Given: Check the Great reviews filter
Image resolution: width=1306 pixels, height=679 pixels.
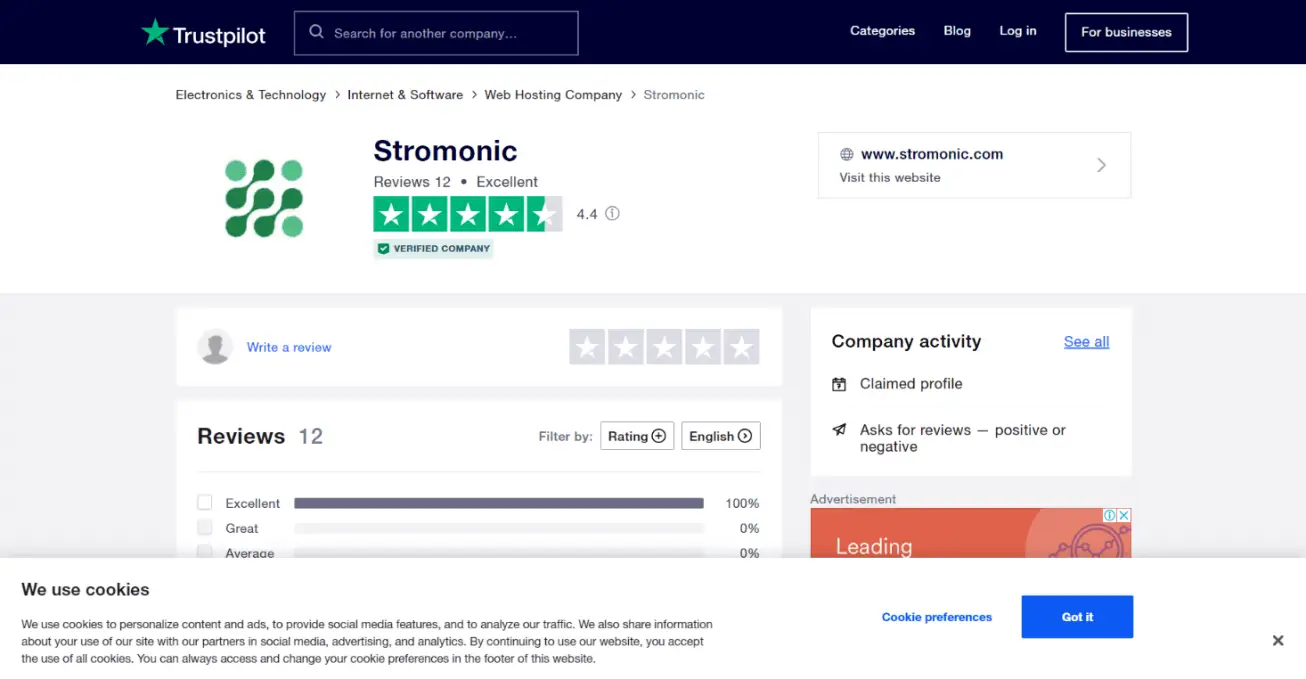Looking at the screenshot, I should (x=204, y=527).
